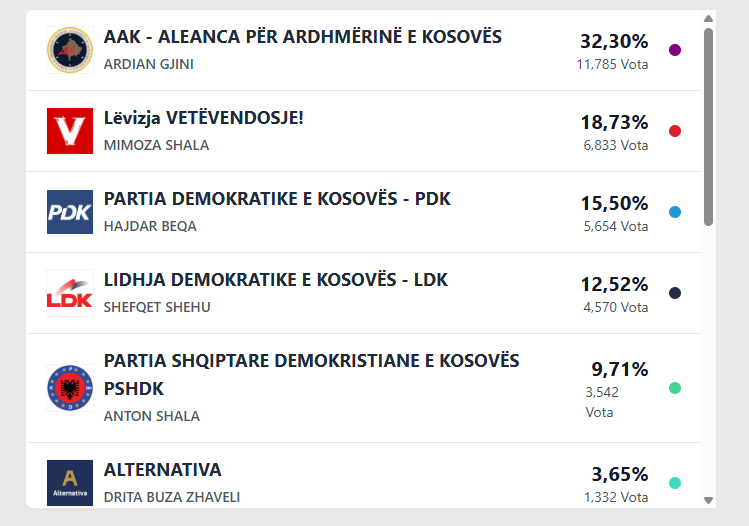Click candidate name Hajdar Beqa

(150, 226)
